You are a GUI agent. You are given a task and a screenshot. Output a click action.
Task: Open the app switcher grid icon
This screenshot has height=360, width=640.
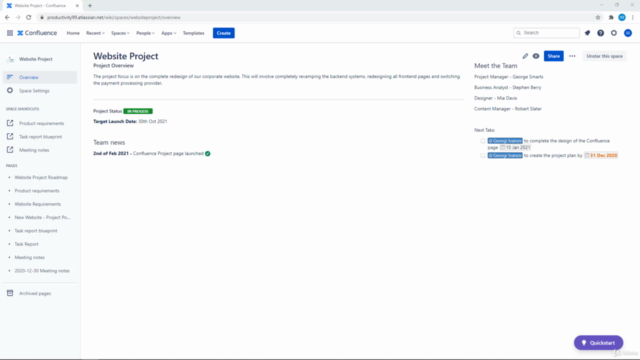pyautogui.click(x=10, y=33)
